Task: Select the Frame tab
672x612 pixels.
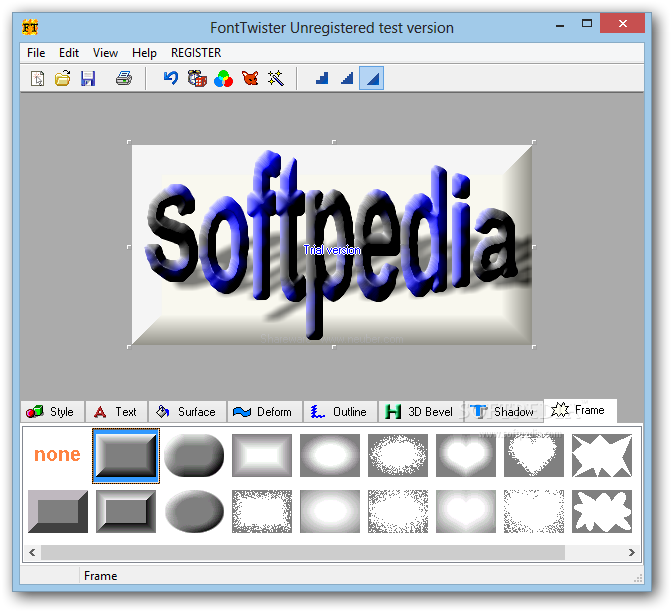Action: point(580,411)
